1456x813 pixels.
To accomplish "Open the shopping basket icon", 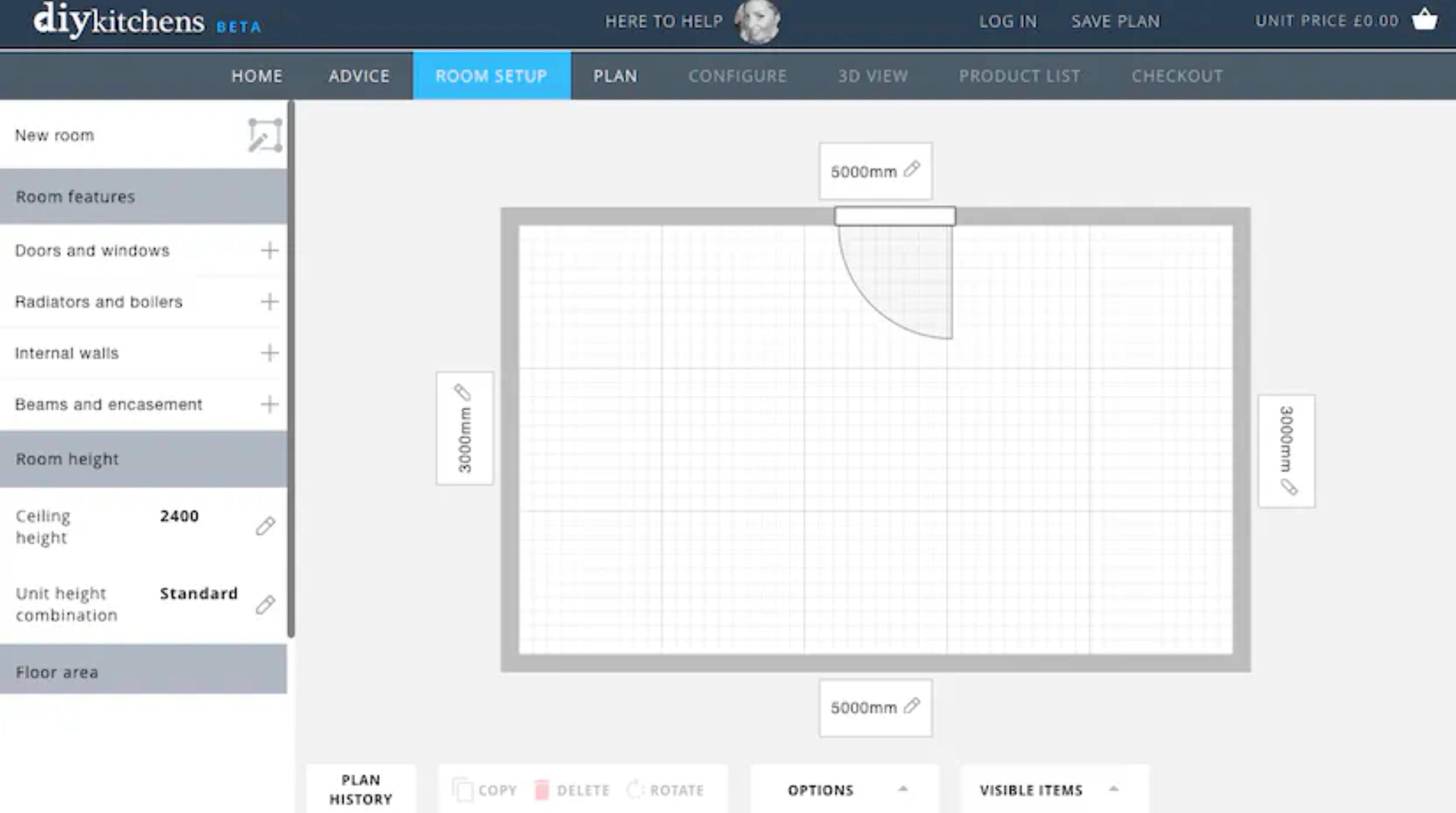I will tap(1425, 20).
